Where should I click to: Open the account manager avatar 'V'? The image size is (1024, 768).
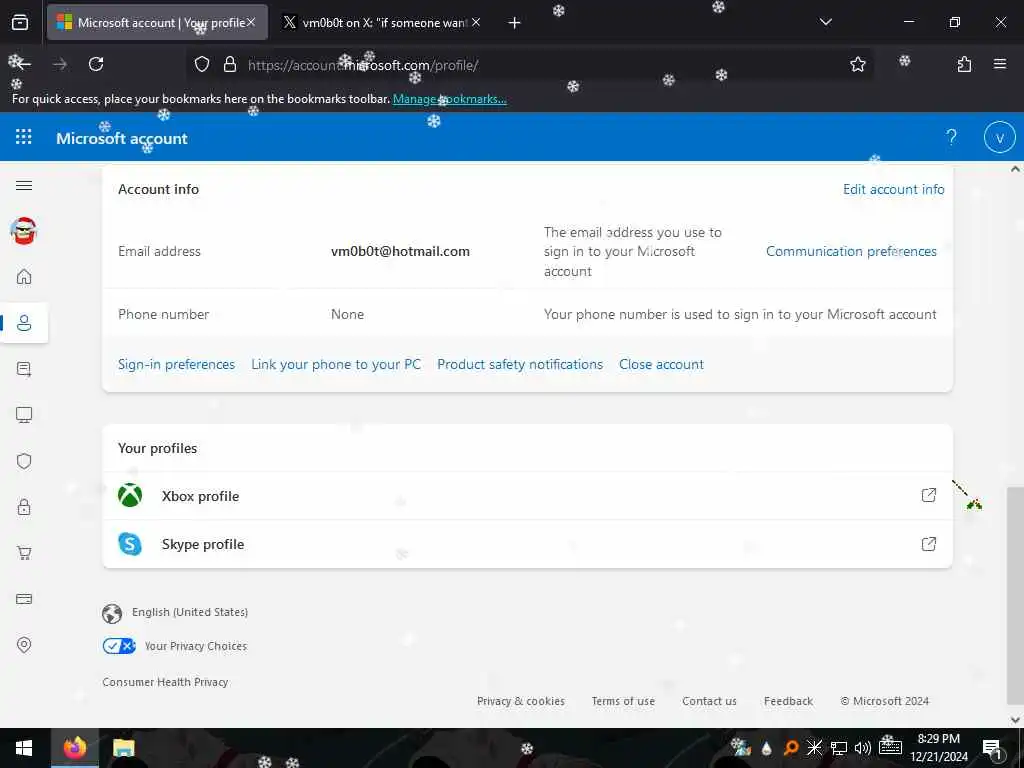999,137
